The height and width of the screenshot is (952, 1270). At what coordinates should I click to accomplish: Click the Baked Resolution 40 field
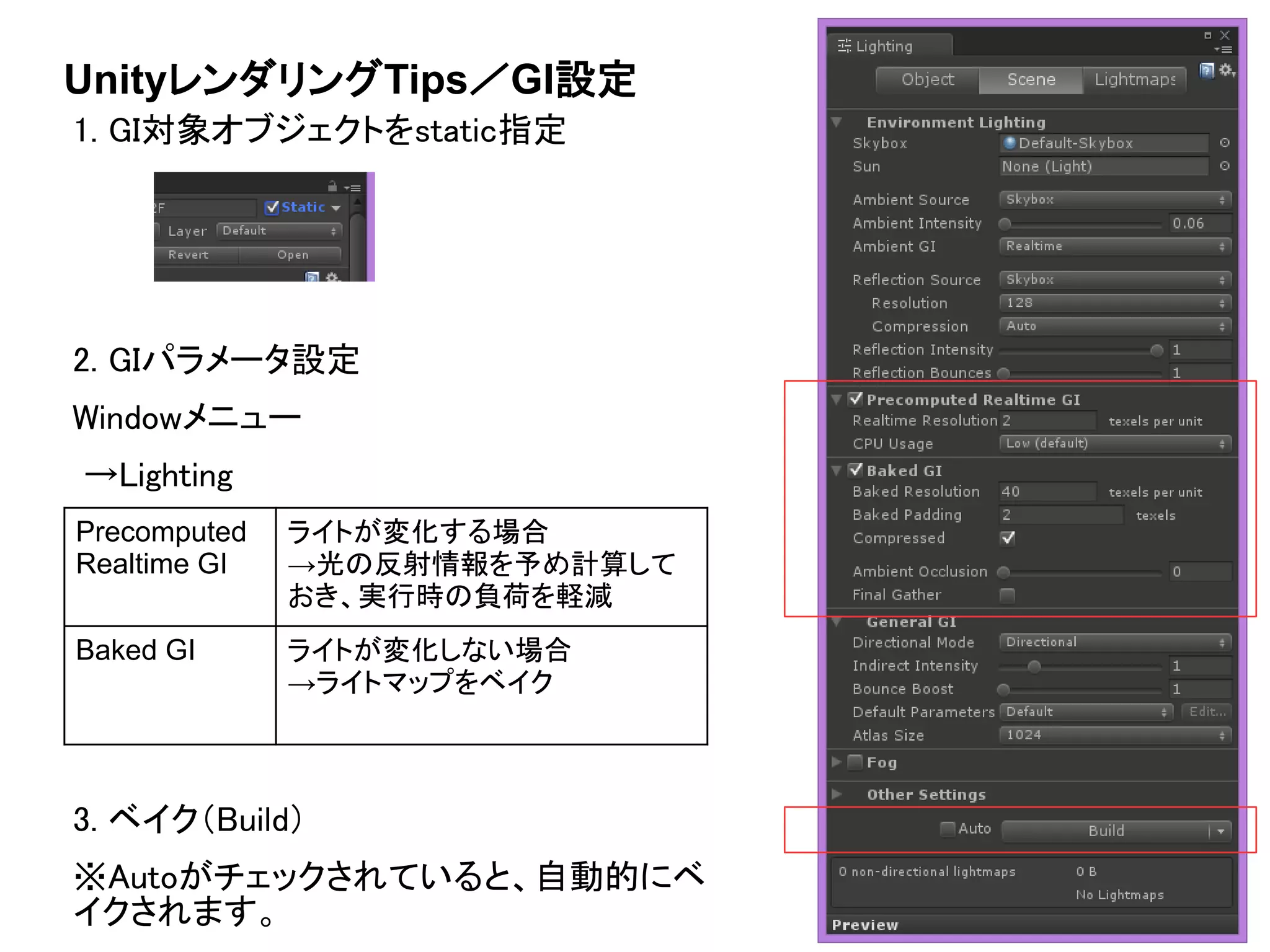point(1047,491)
